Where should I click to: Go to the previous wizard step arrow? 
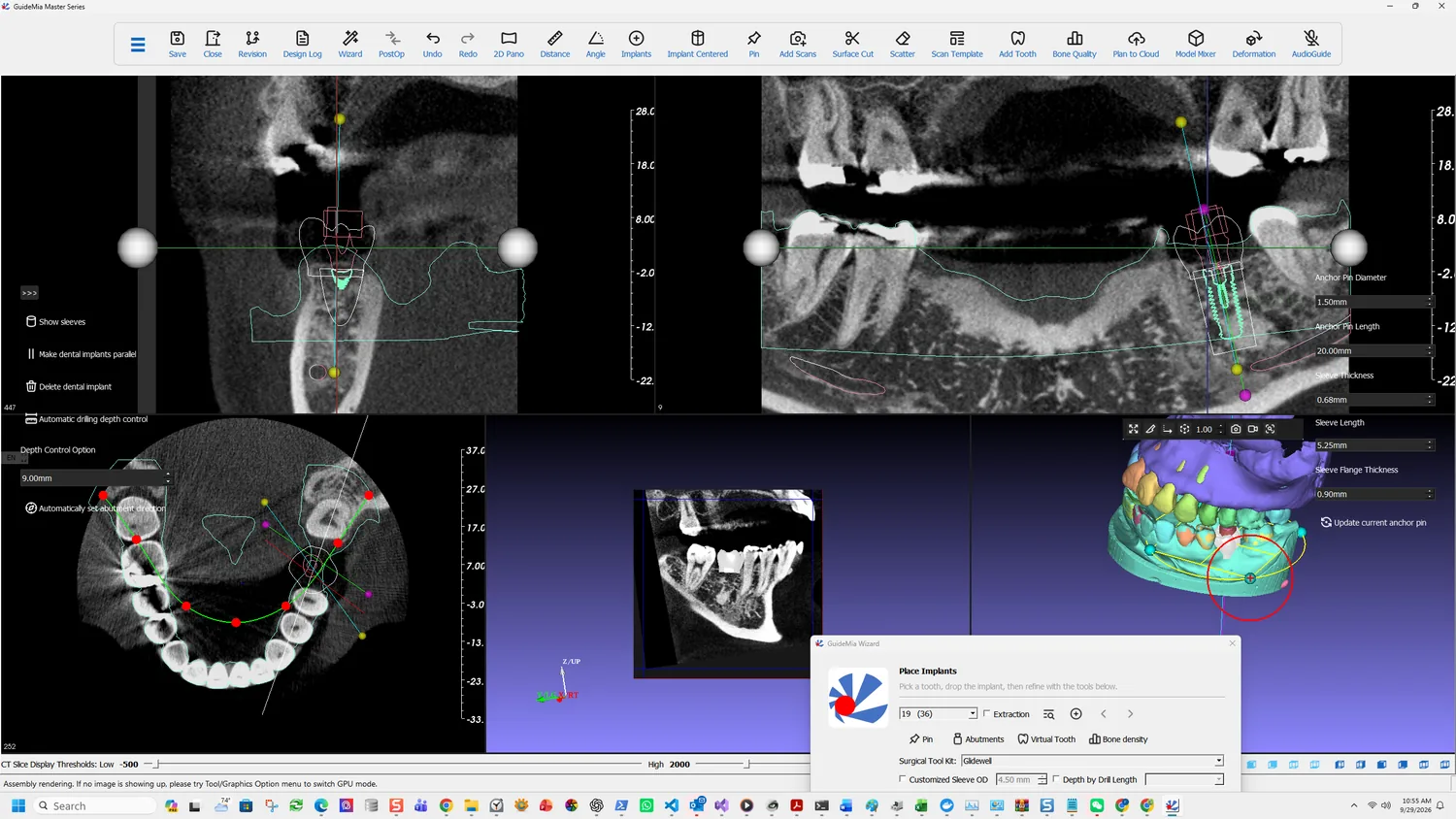coord(1104,714)
